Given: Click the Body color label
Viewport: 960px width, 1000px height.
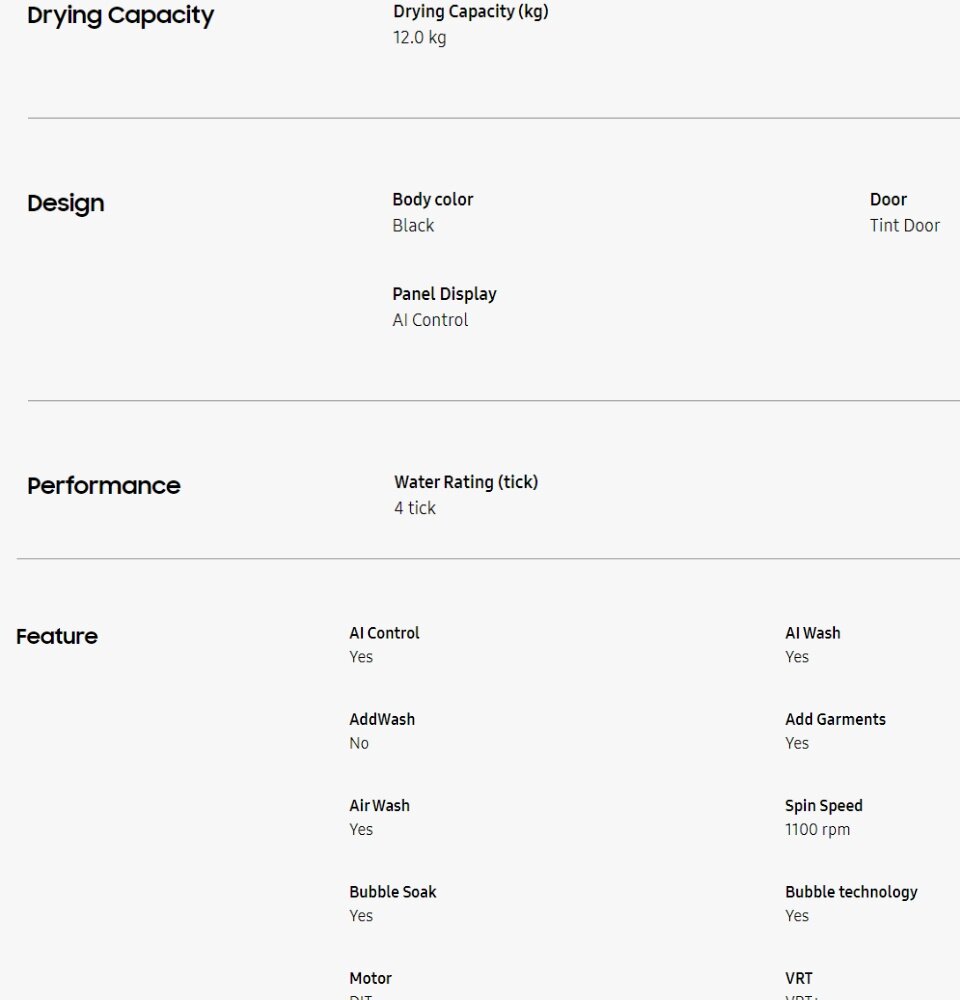Looking at the screenshot, I should tap(432, 200).
